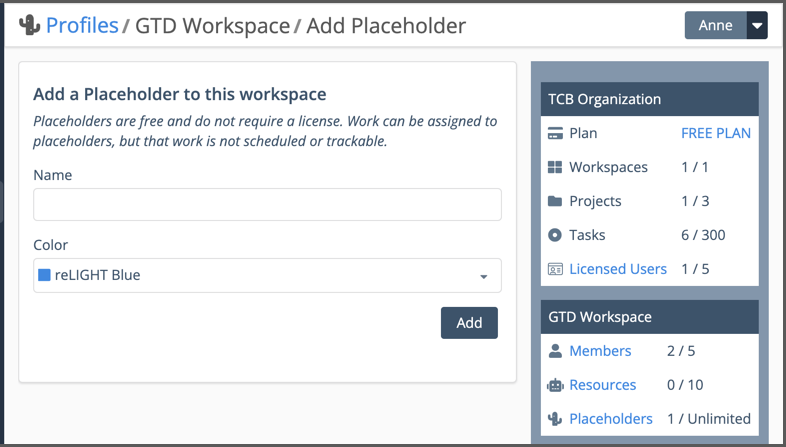Click the cactus logo icon in header

[x=29, y=26]
